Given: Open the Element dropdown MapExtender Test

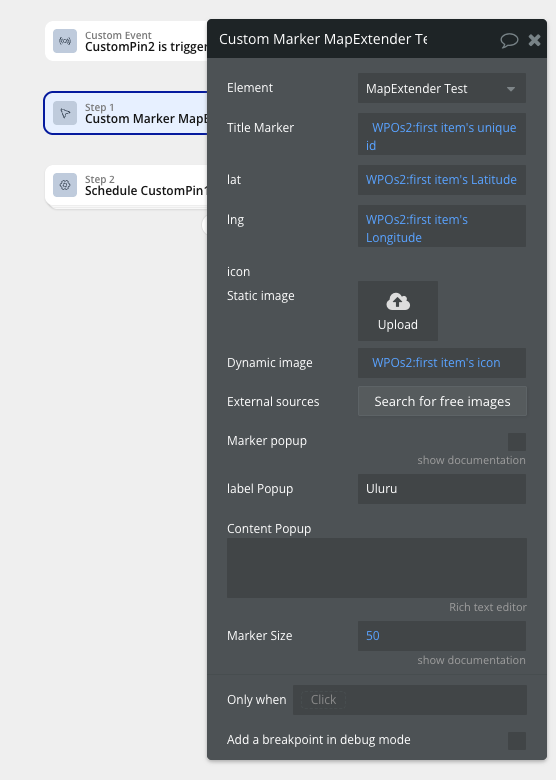Looking at the screenshot, I should tap(442, 89).
